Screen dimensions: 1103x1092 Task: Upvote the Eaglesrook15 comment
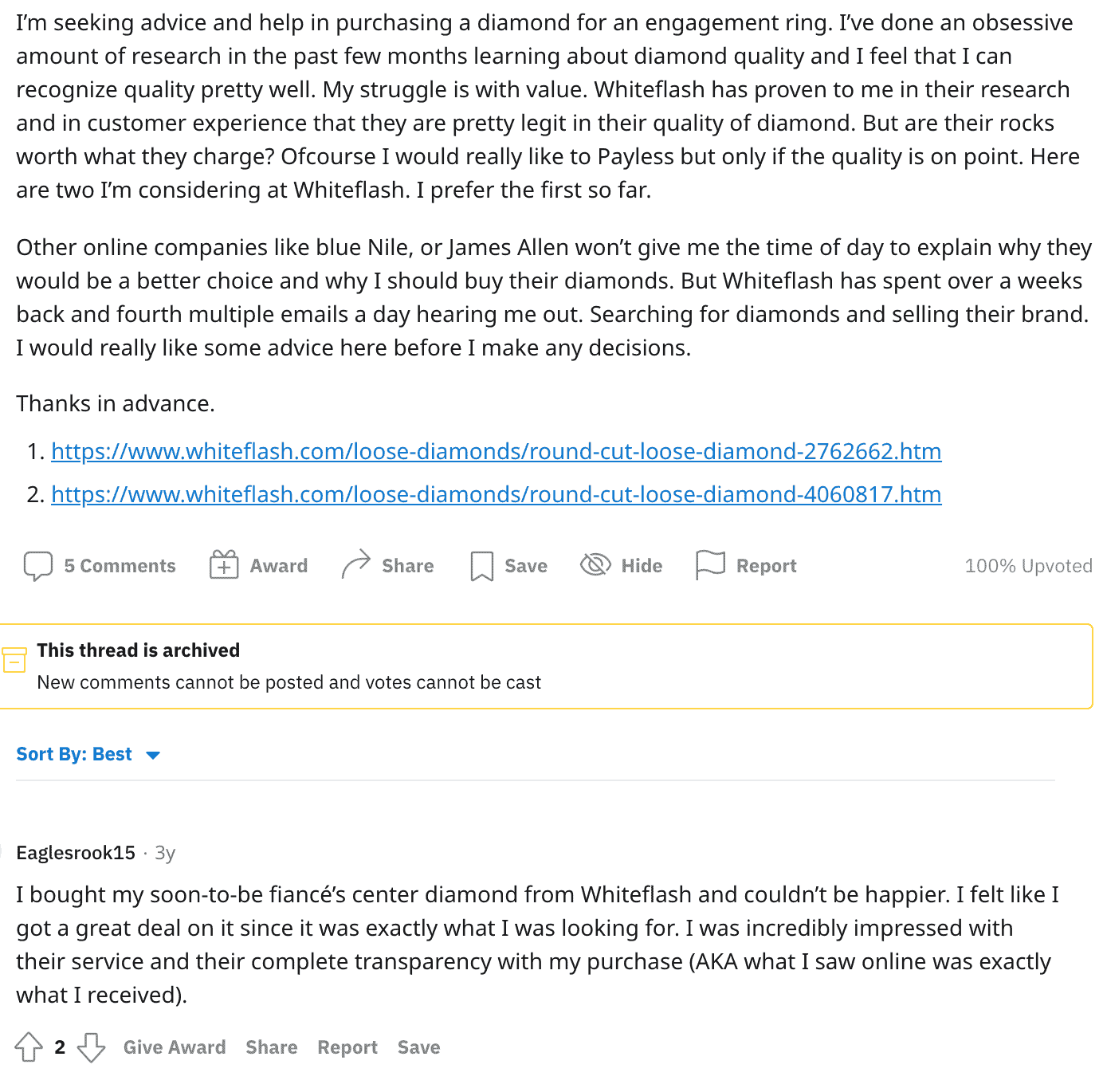[x=29, y=1047]
